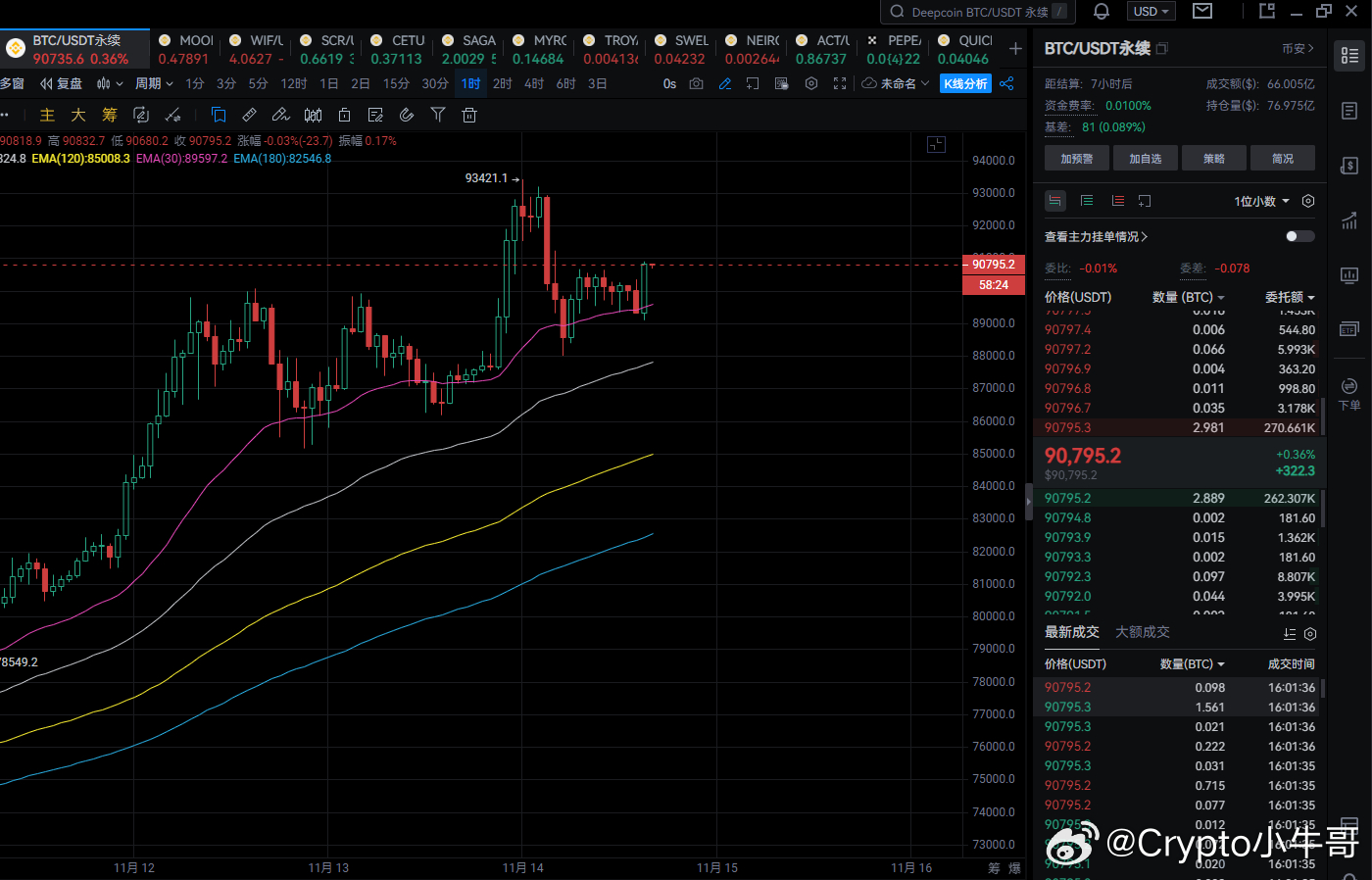Click the 加自选 button
Screen dimensions: 1372x880
1146,159
